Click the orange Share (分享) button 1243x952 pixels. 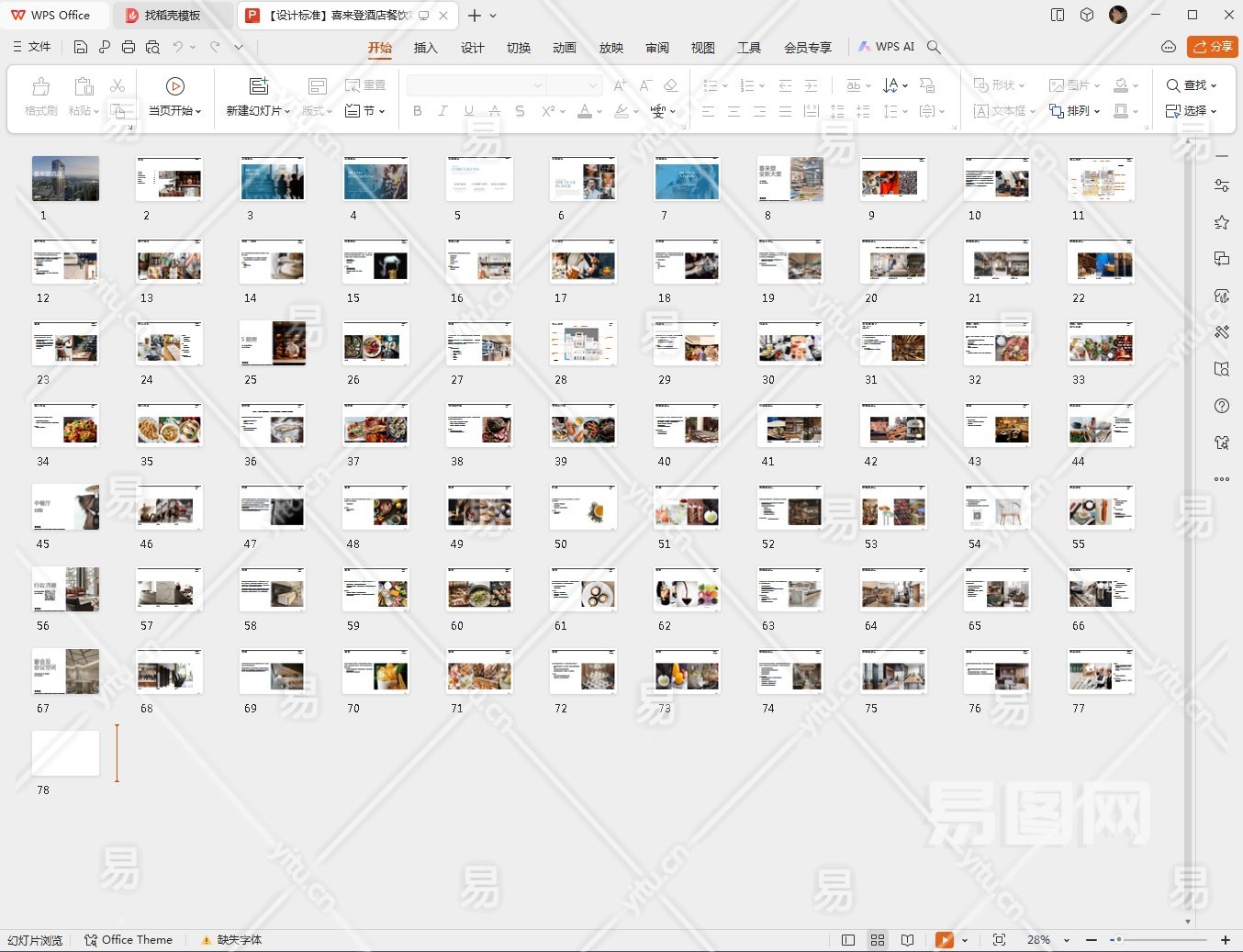1212,47
